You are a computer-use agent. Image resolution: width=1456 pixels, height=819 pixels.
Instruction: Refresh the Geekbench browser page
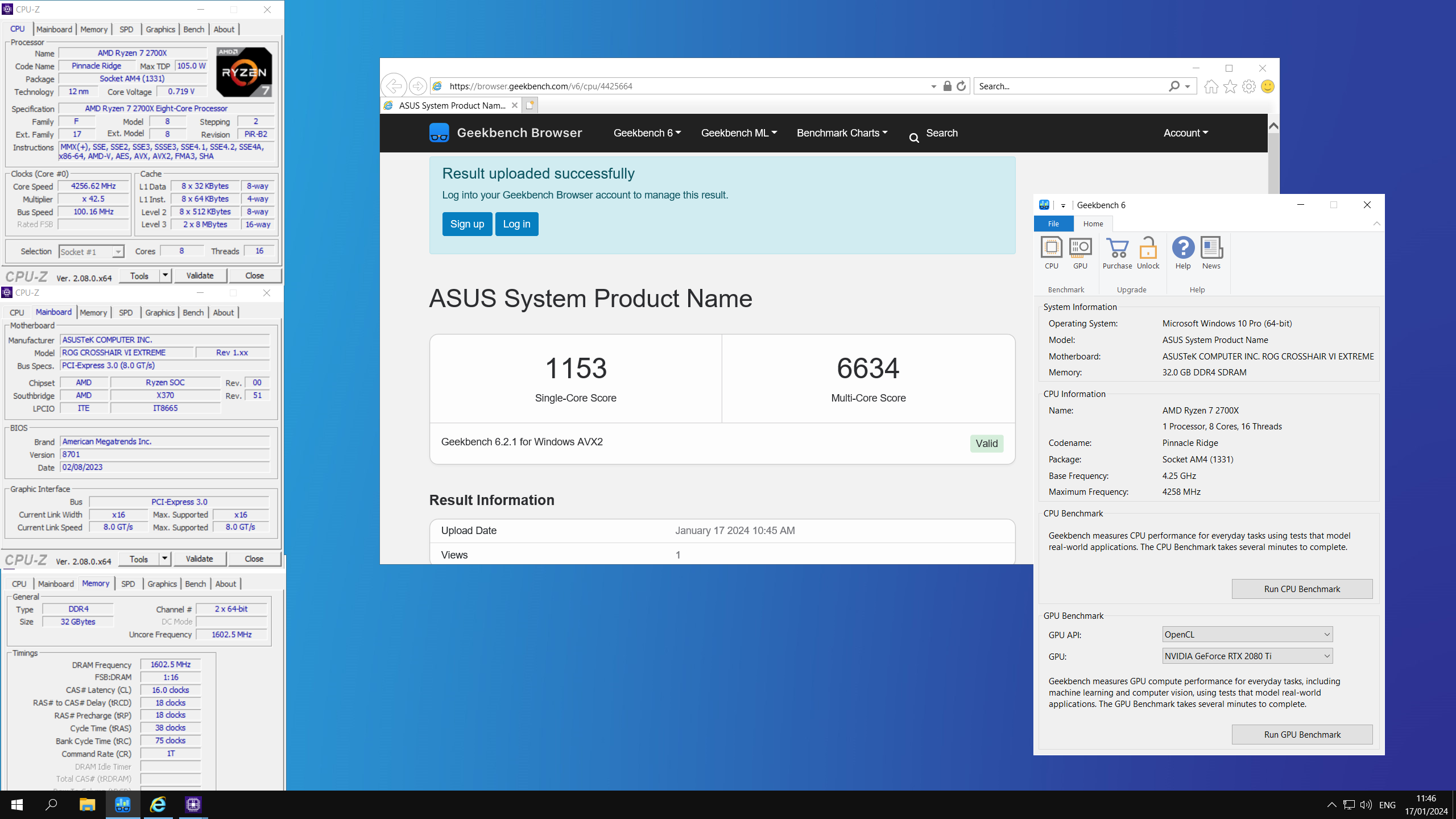(961, 86)
